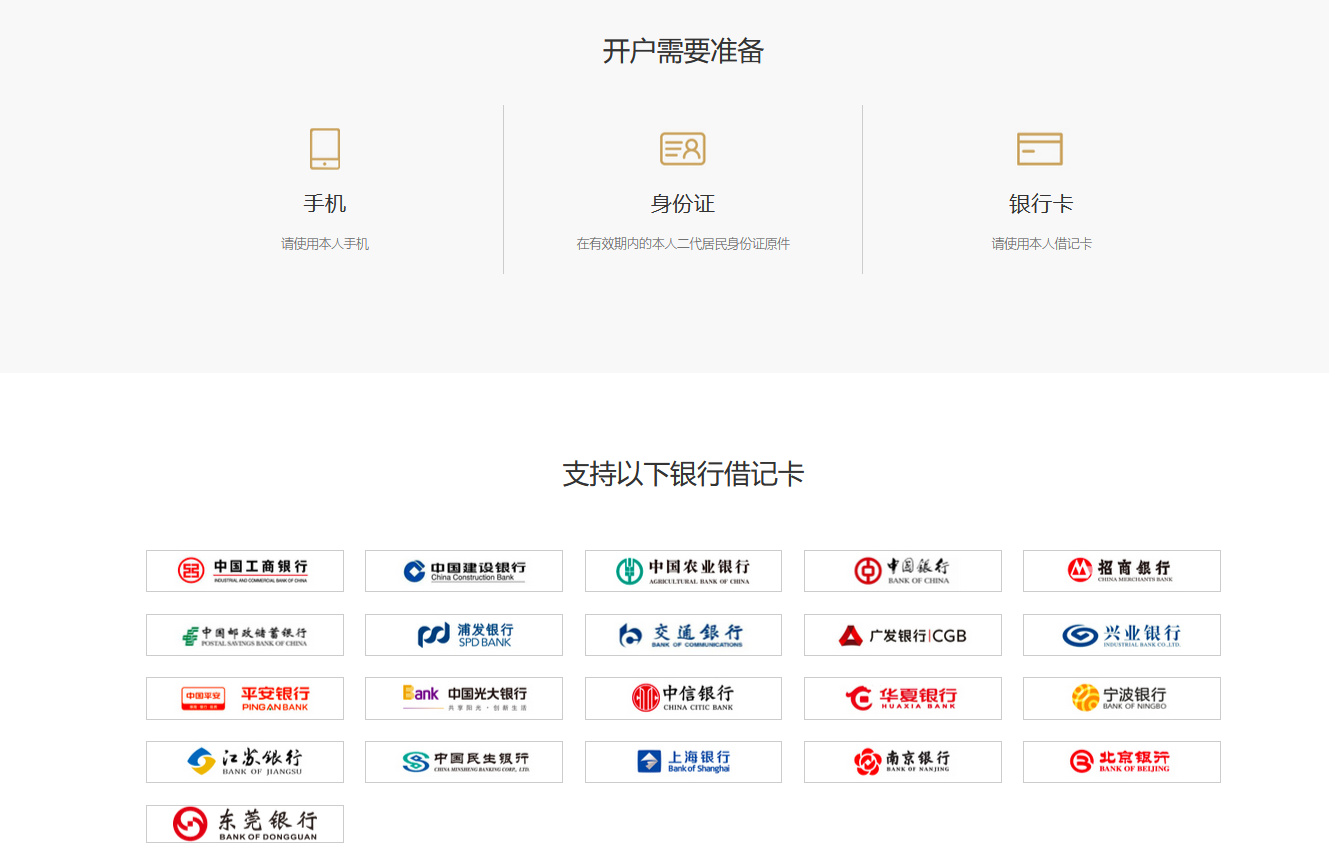1329x859 pixels.
Task: Select the ICBC 中国工商银行 logo
Action: (245, 571)
